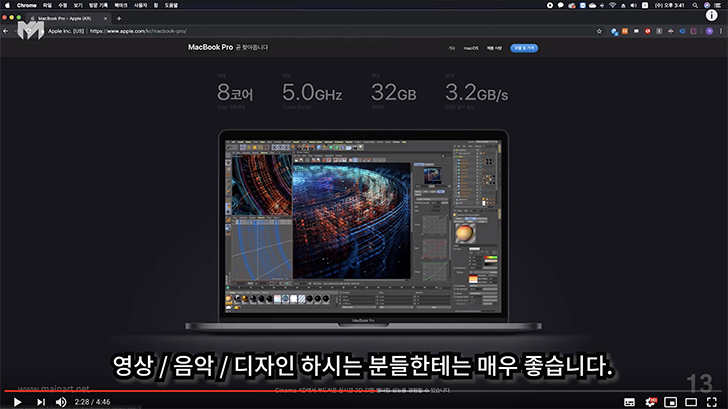The image size is (728, 409).
Task: Click the Wi-Fi status icon
Action: click(612, 5)
